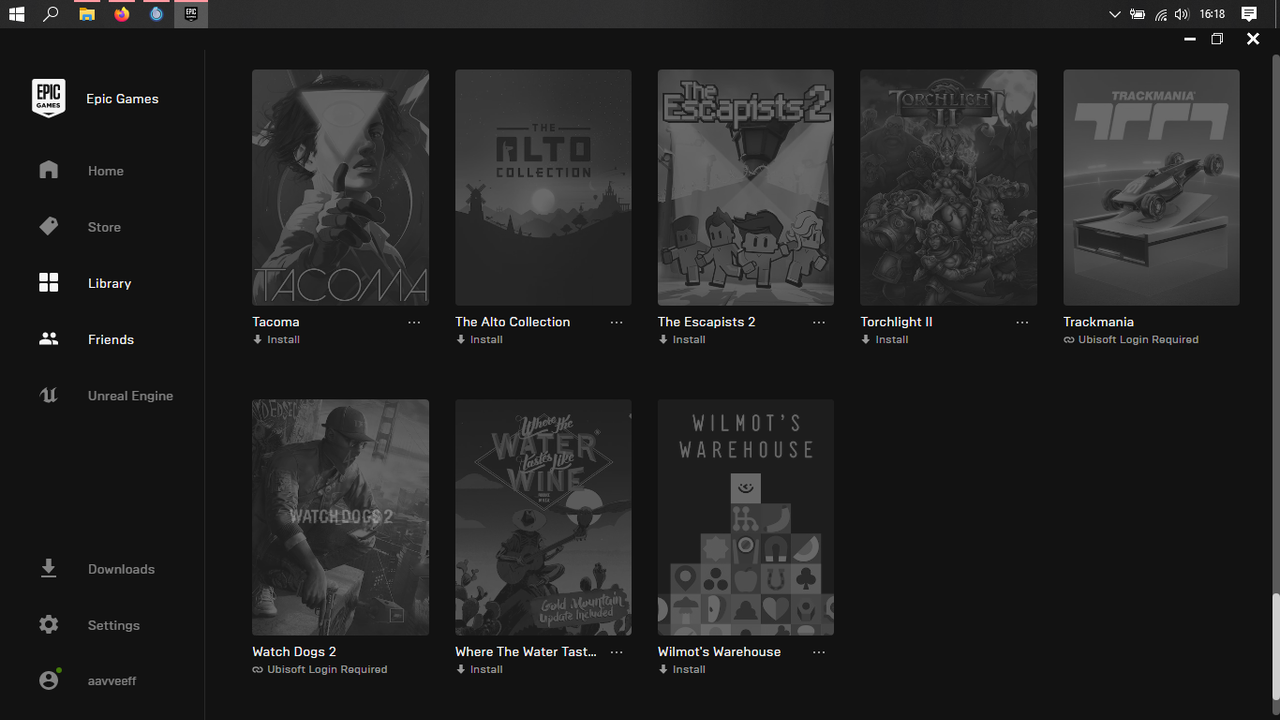Go to Store in the sidebar
This screenshot has width=1280, height=720.
click(x=104, y=227)
